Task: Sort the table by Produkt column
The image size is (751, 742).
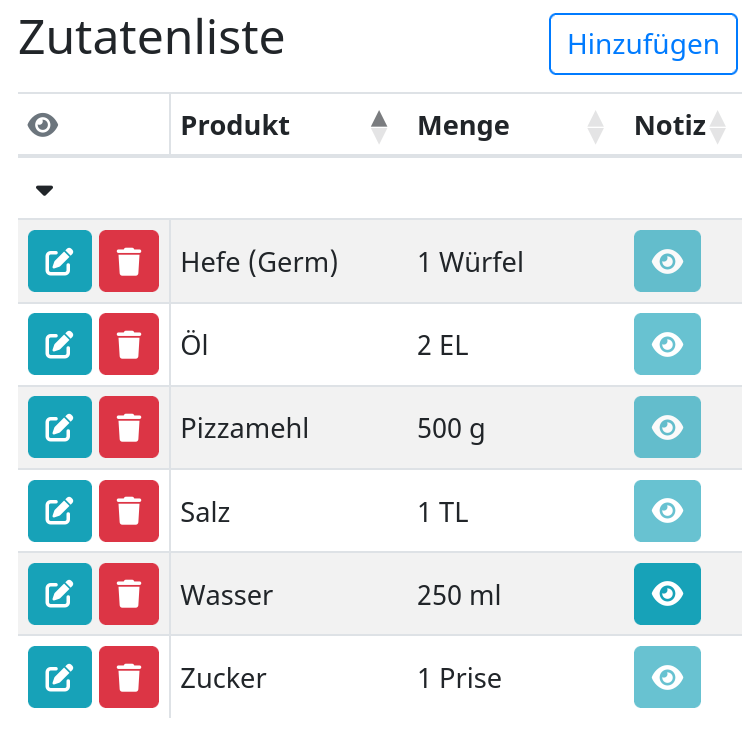Action: (284, 126)
